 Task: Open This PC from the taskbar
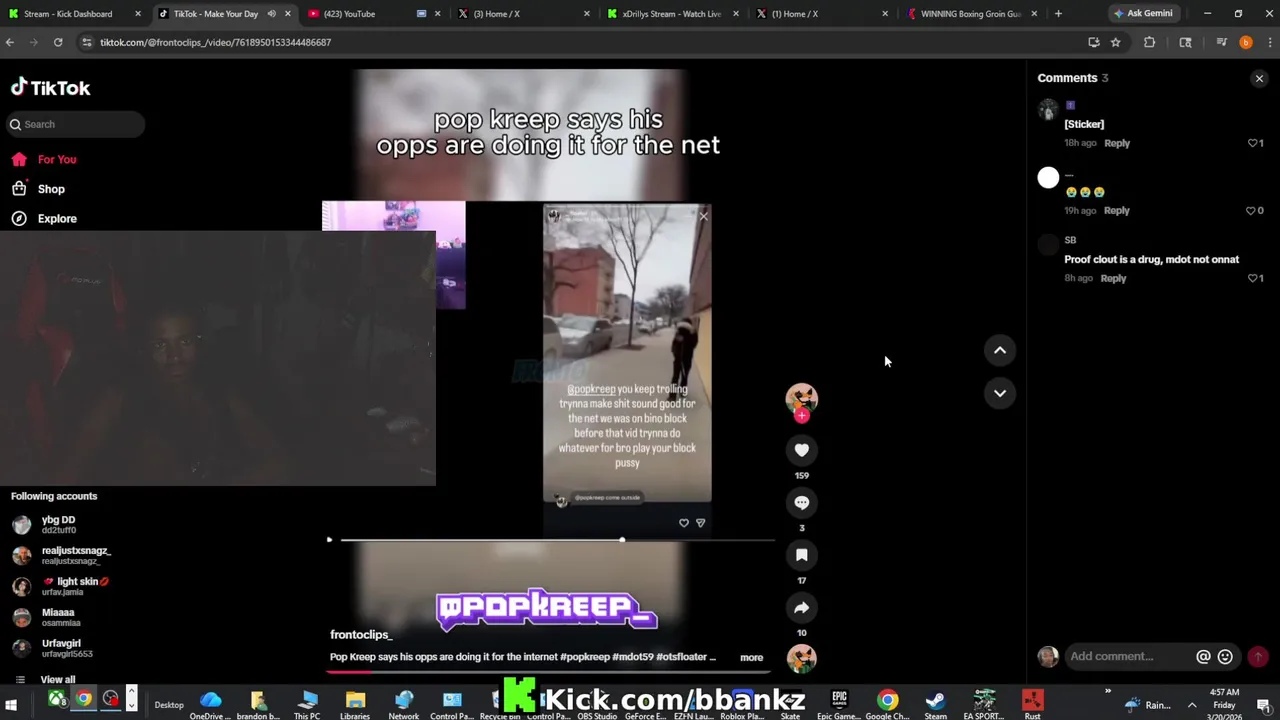[307, 704]
